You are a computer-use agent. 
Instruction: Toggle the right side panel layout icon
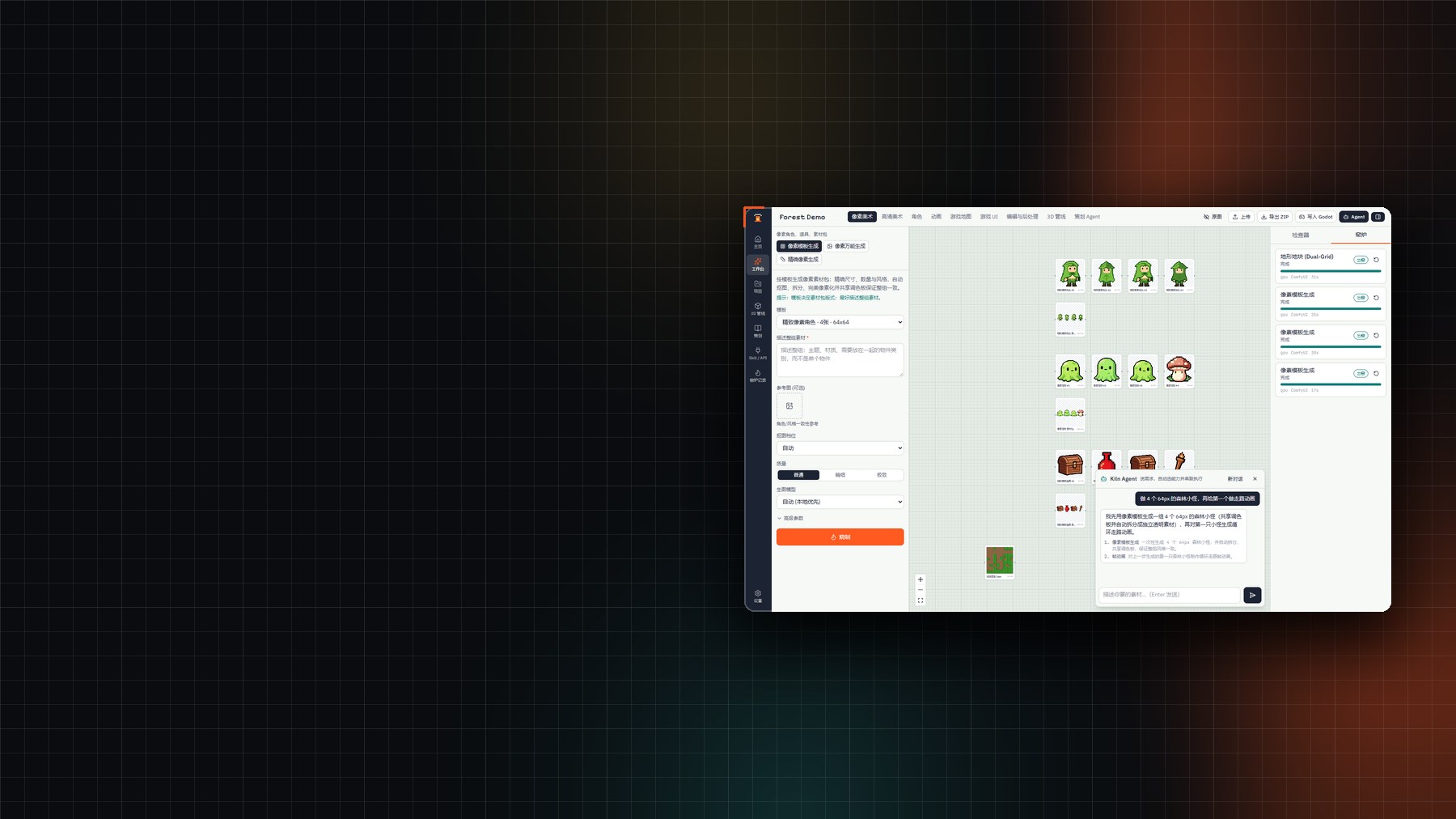point(1378,217)
